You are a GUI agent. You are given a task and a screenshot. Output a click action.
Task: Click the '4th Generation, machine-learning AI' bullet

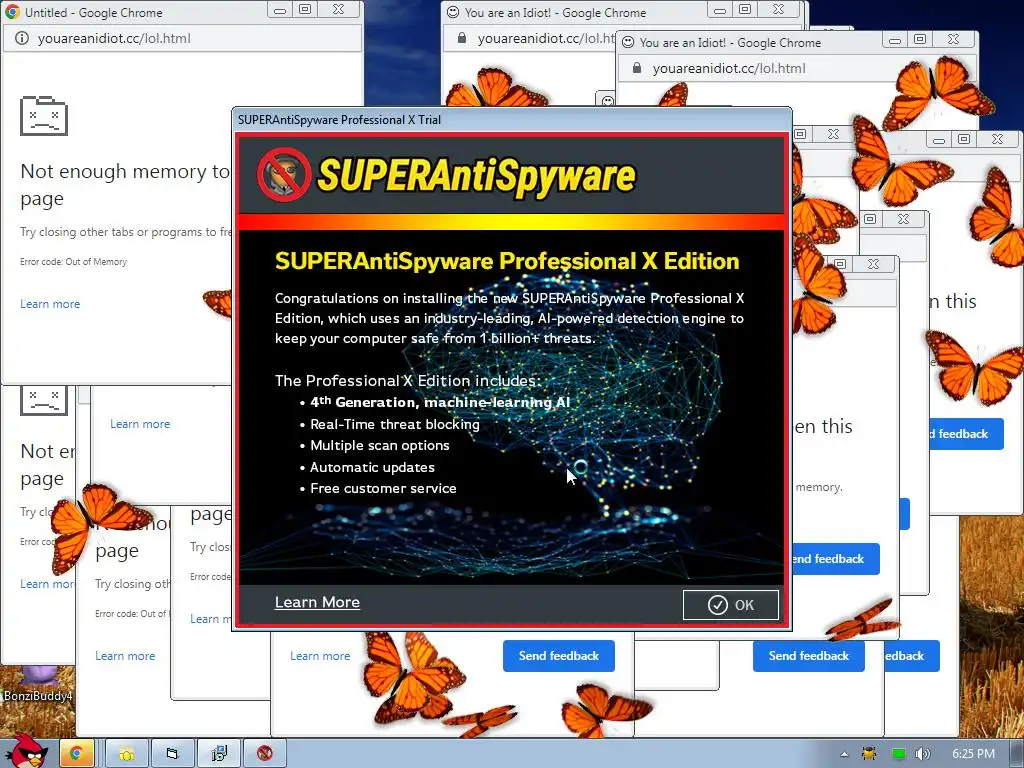(x=440, y=402)
